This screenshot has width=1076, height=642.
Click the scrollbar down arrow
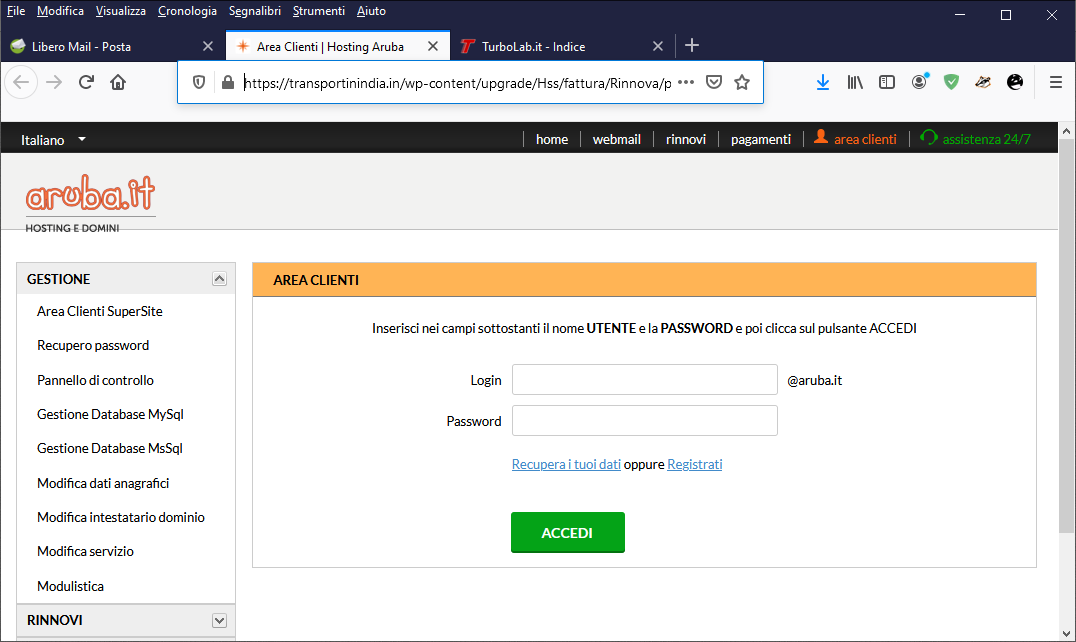click(1066, 634)
